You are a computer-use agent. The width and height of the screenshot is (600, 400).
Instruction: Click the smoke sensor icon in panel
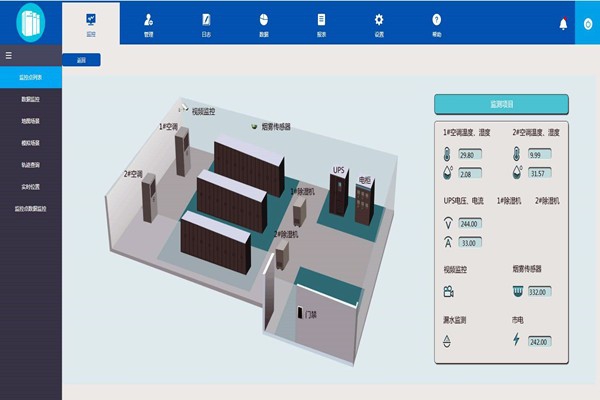click(516, 292)
